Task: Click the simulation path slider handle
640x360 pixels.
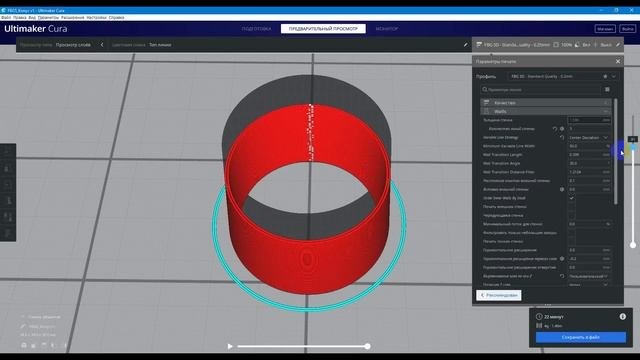Action: click(x=367, y=346)
